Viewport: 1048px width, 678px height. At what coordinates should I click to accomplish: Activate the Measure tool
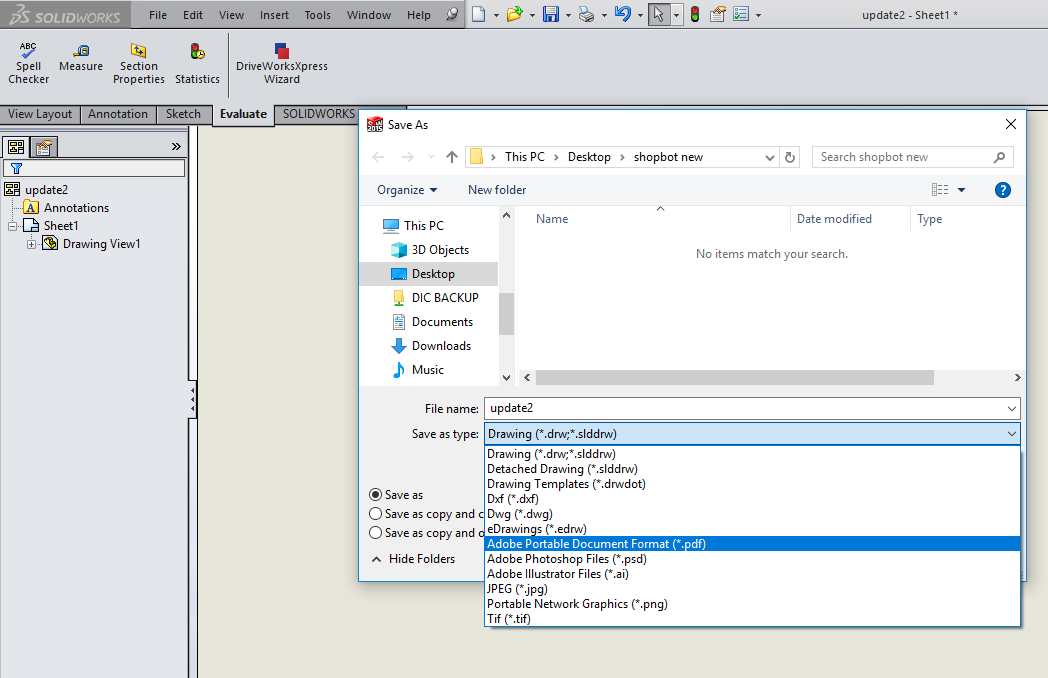pyautogui.click(x=81, y=58)
